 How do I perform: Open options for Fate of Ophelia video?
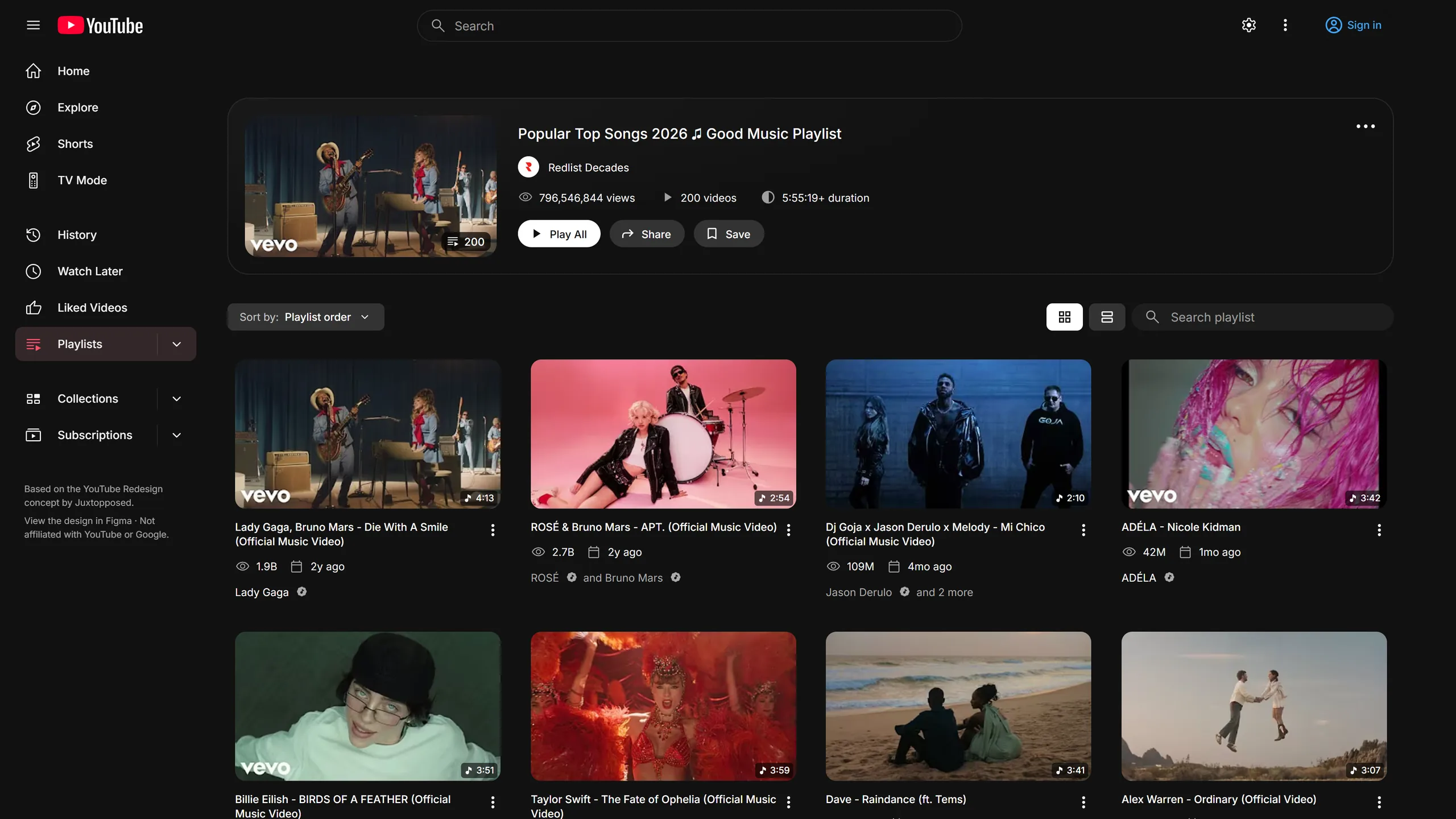(788, 802)
